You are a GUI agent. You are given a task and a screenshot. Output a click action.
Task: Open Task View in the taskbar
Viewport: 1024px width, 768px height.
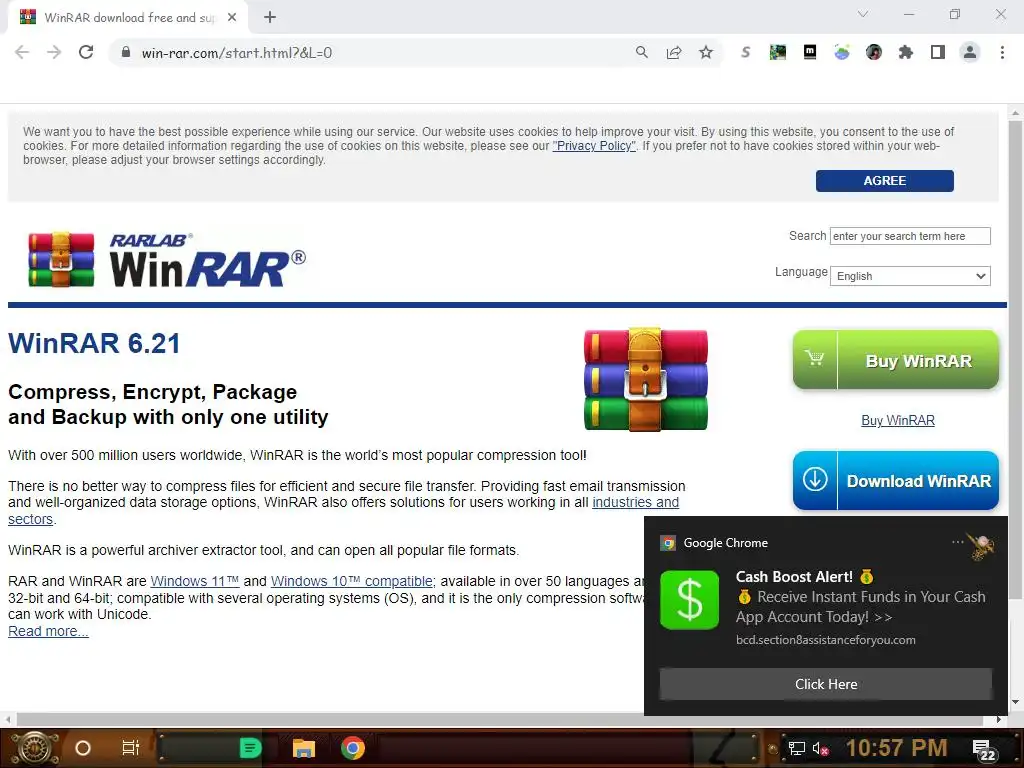[131, 748]
